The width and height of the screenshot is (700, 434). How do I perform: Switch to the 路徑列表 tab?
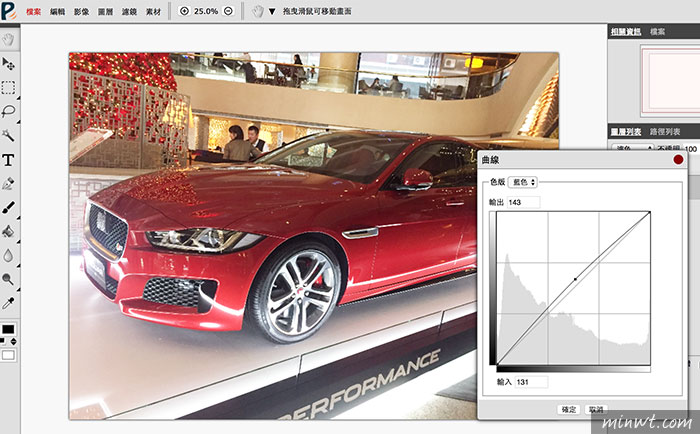point(665,132)
